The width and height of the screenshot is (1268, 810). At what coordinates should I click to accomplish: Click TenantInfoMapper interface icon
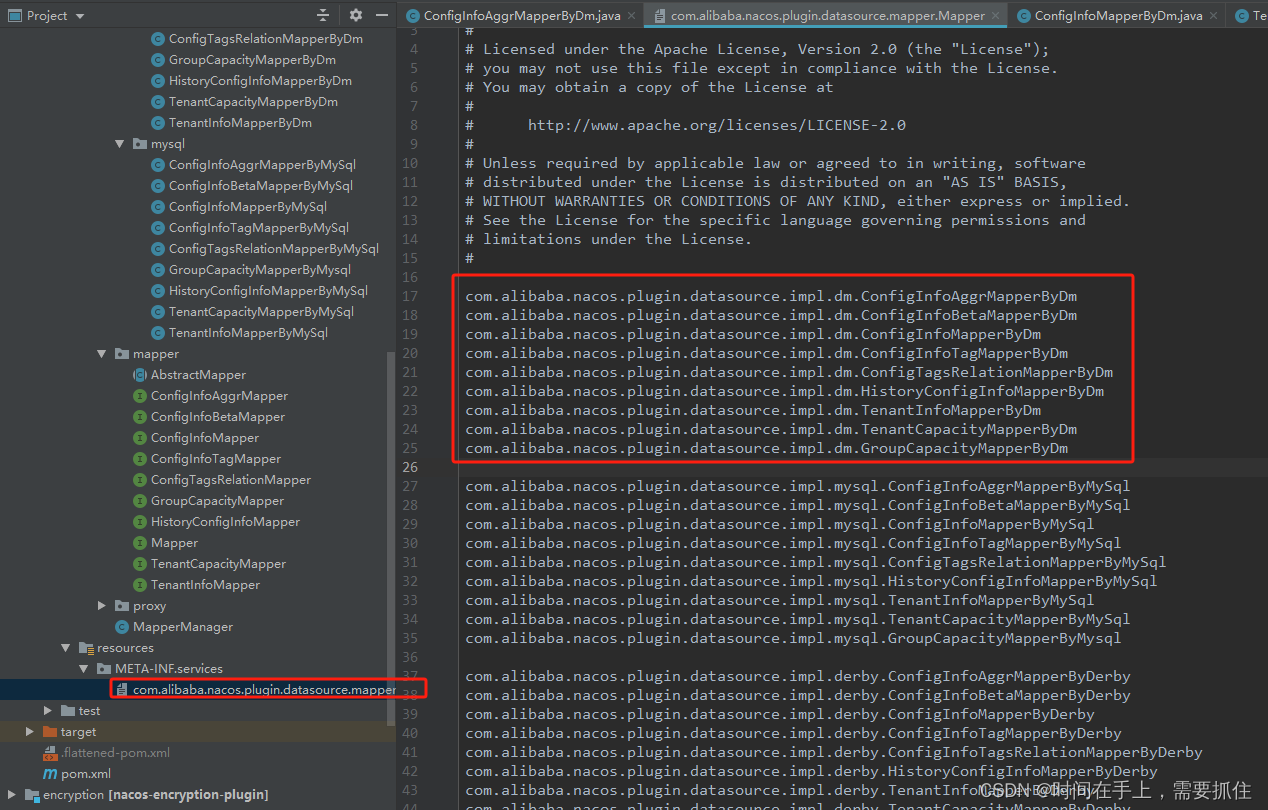coord(140,585)
